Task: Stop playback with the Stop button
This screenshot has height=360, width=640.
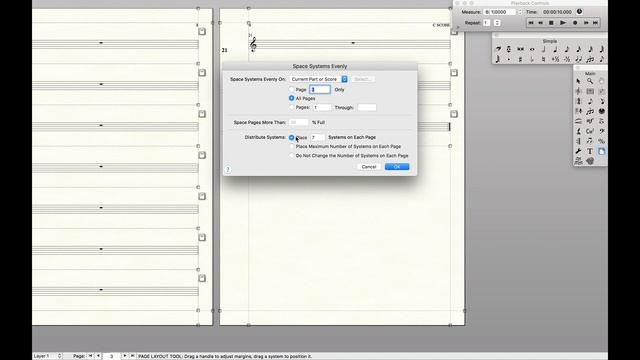Action: [x=551, y=23]
